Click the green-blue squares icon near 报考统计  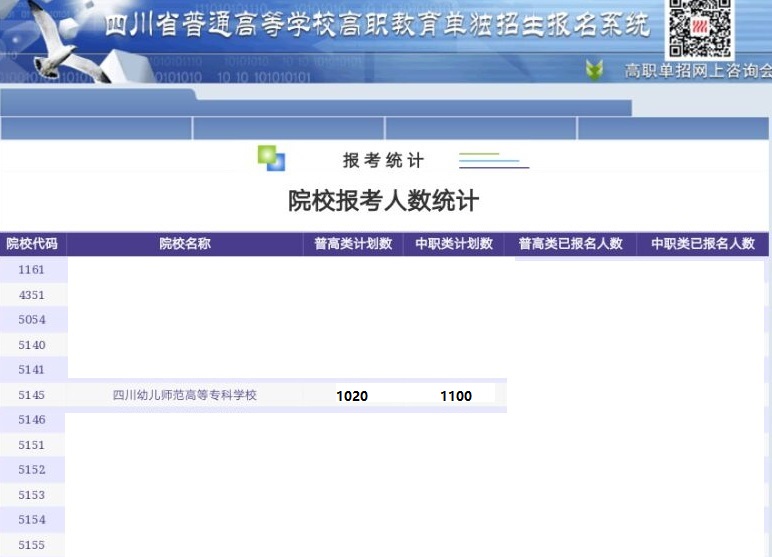(x=271, y=158)
